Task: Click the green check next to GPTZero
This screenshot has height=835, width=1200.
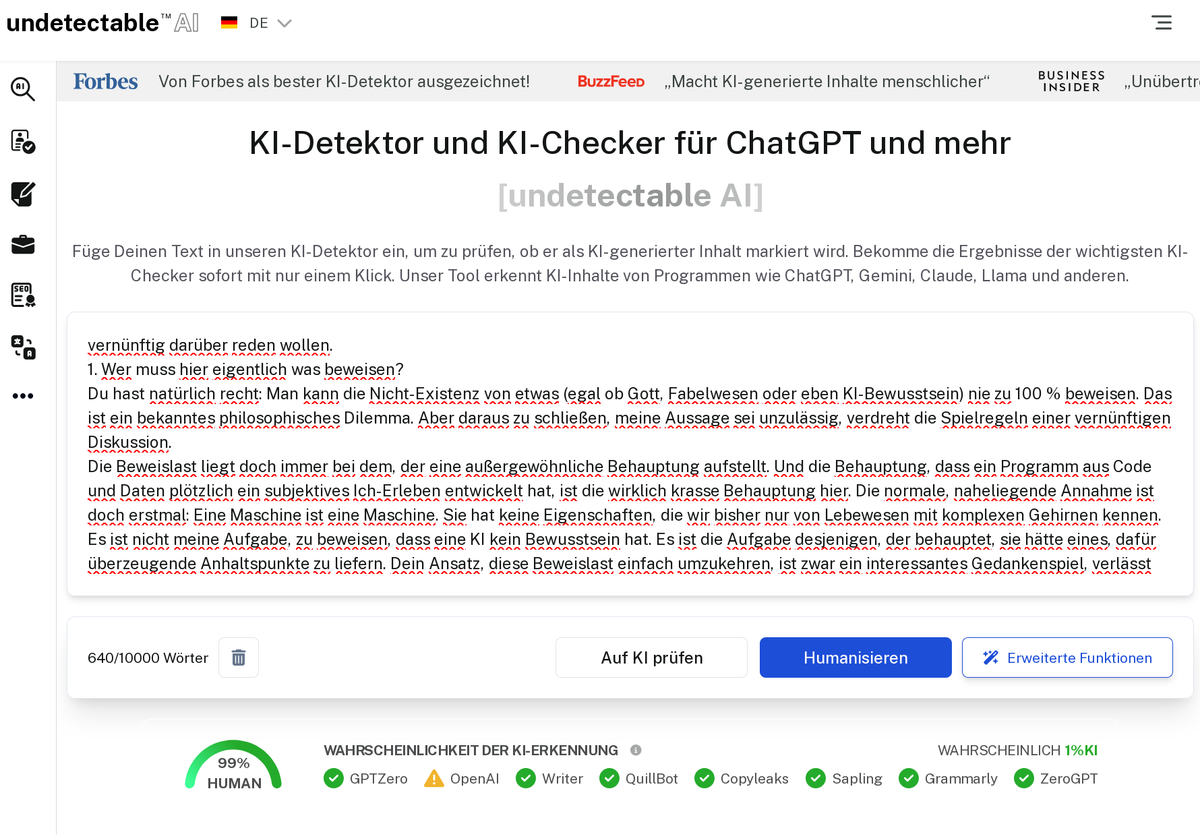Action: 334,778
